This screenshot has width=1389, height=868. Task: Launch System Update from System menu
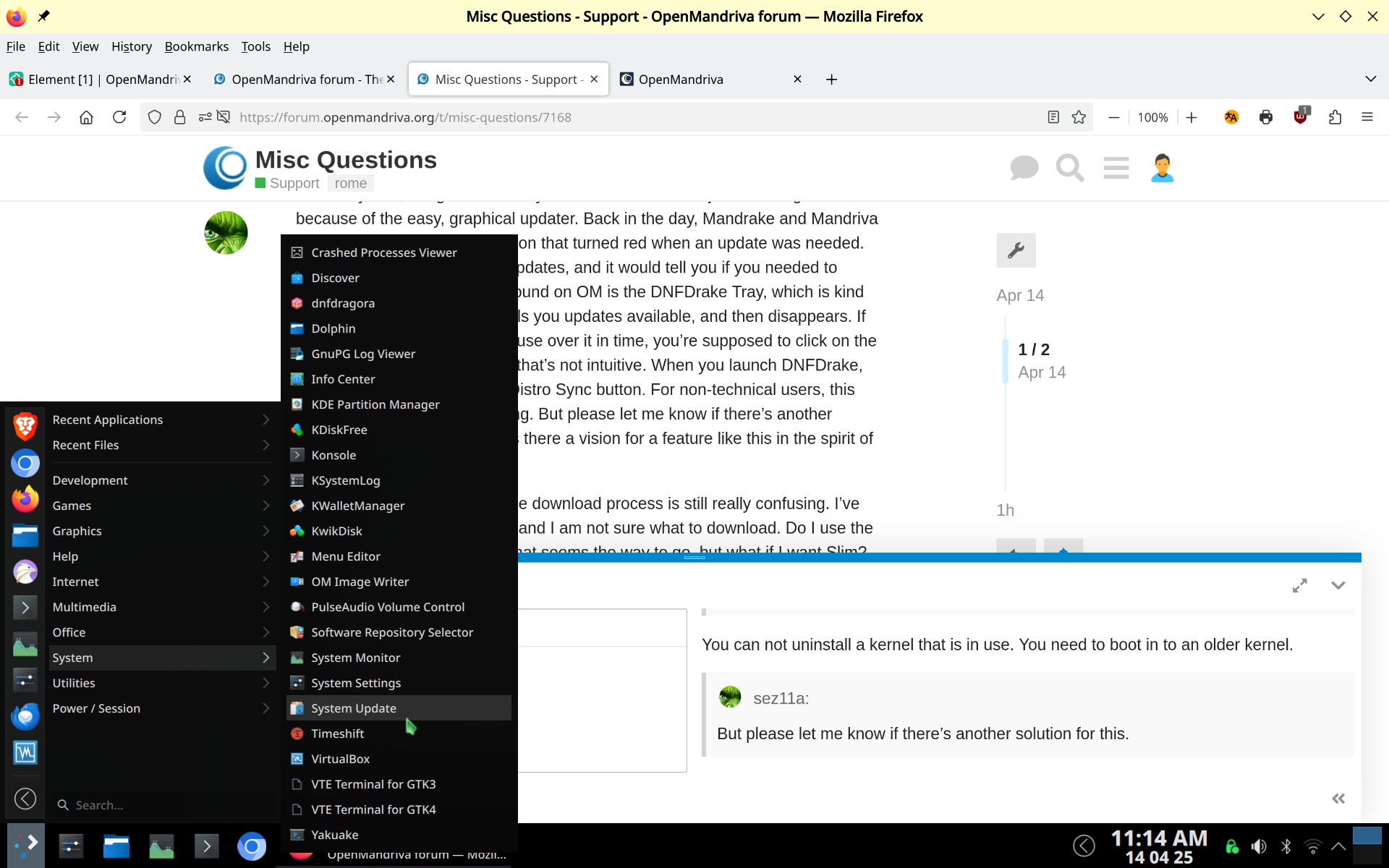tap(399, 708)
